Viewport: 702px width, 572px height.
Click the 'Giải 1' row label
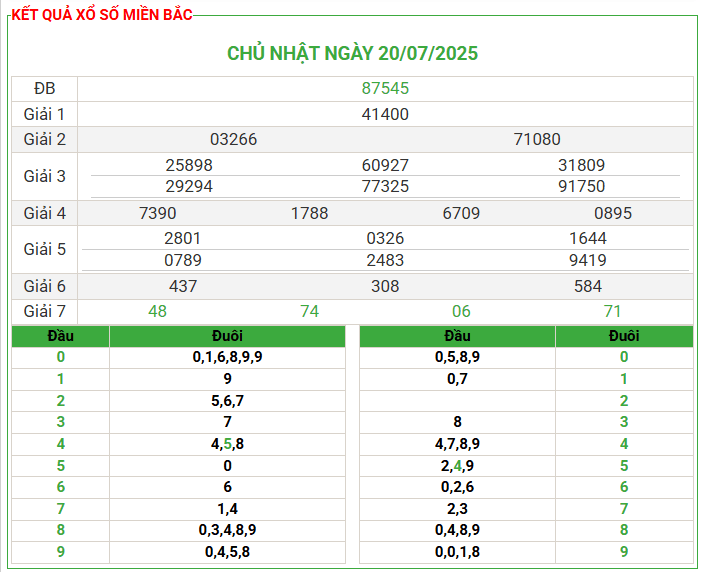tap(44, 114)
